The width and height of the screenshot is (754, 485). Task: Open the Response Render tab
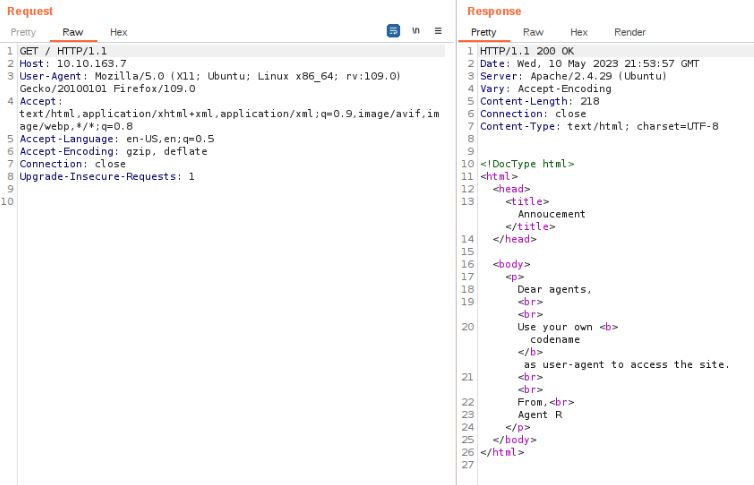(629, 32)
